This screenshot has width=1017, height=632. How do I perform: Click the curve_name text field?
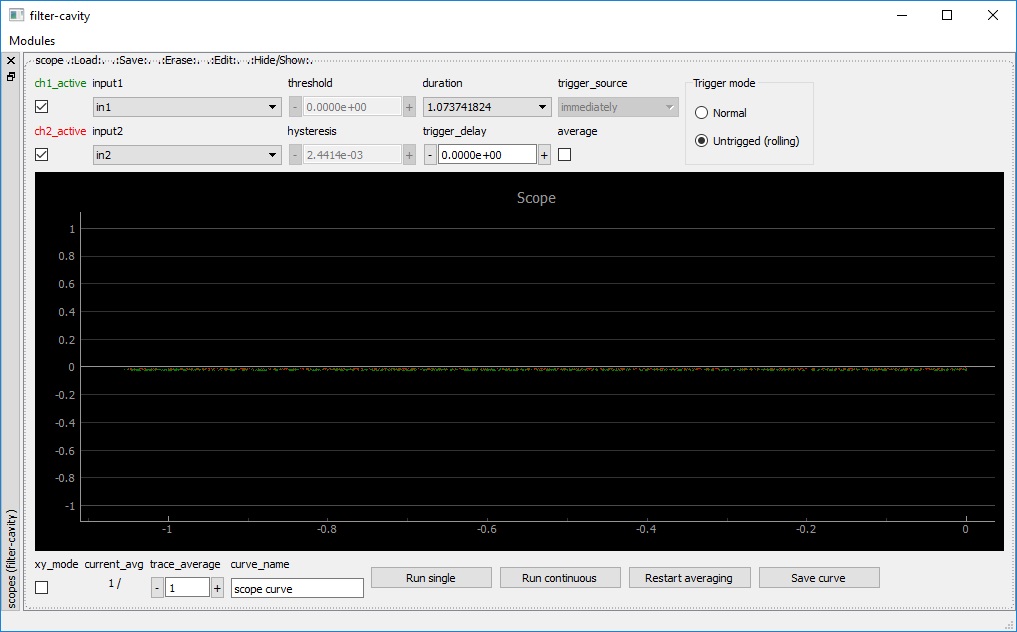(297, 589)
